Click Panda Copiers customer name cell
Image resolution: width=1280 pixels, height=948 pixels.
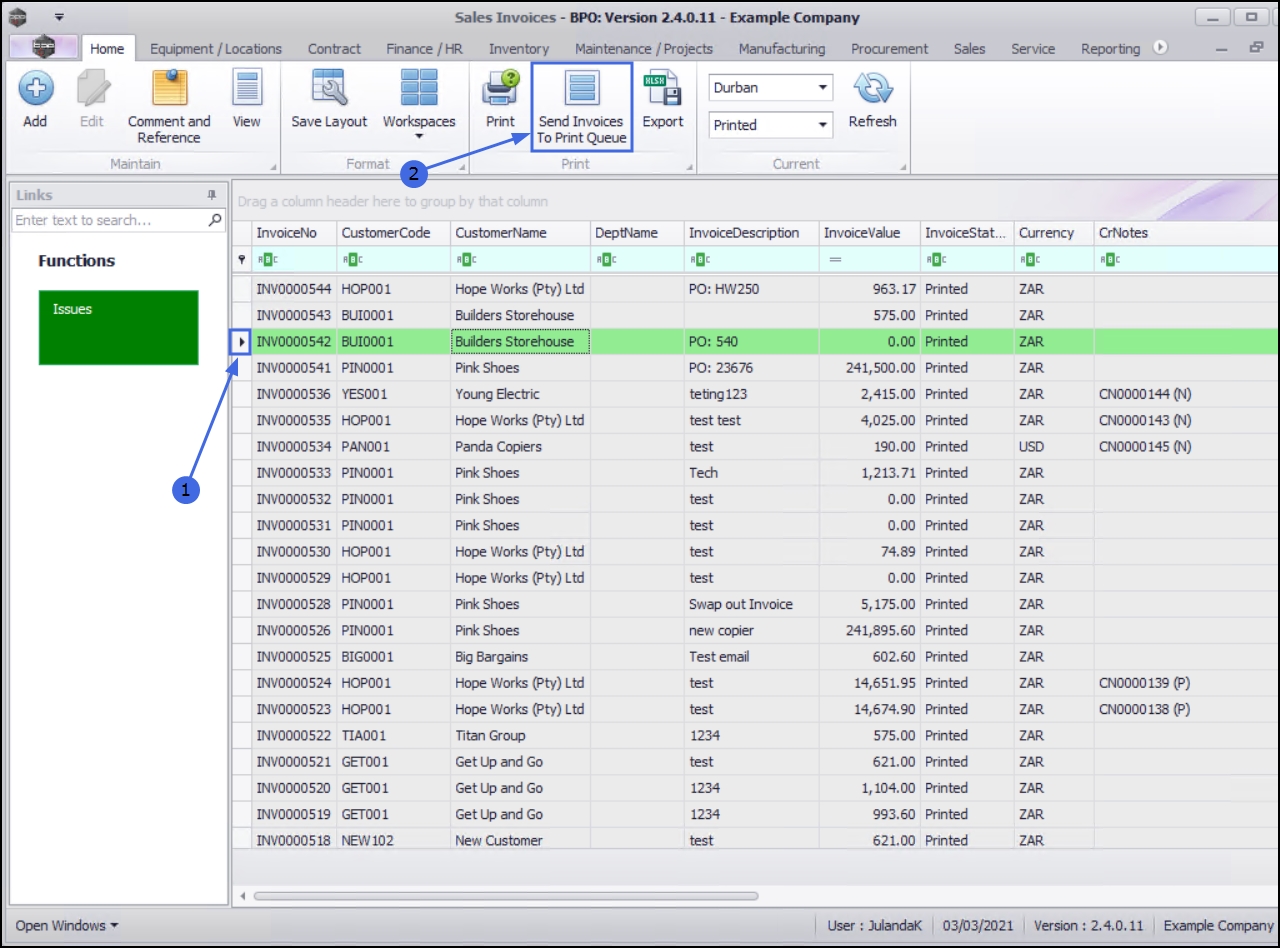[x=520, y=447]
